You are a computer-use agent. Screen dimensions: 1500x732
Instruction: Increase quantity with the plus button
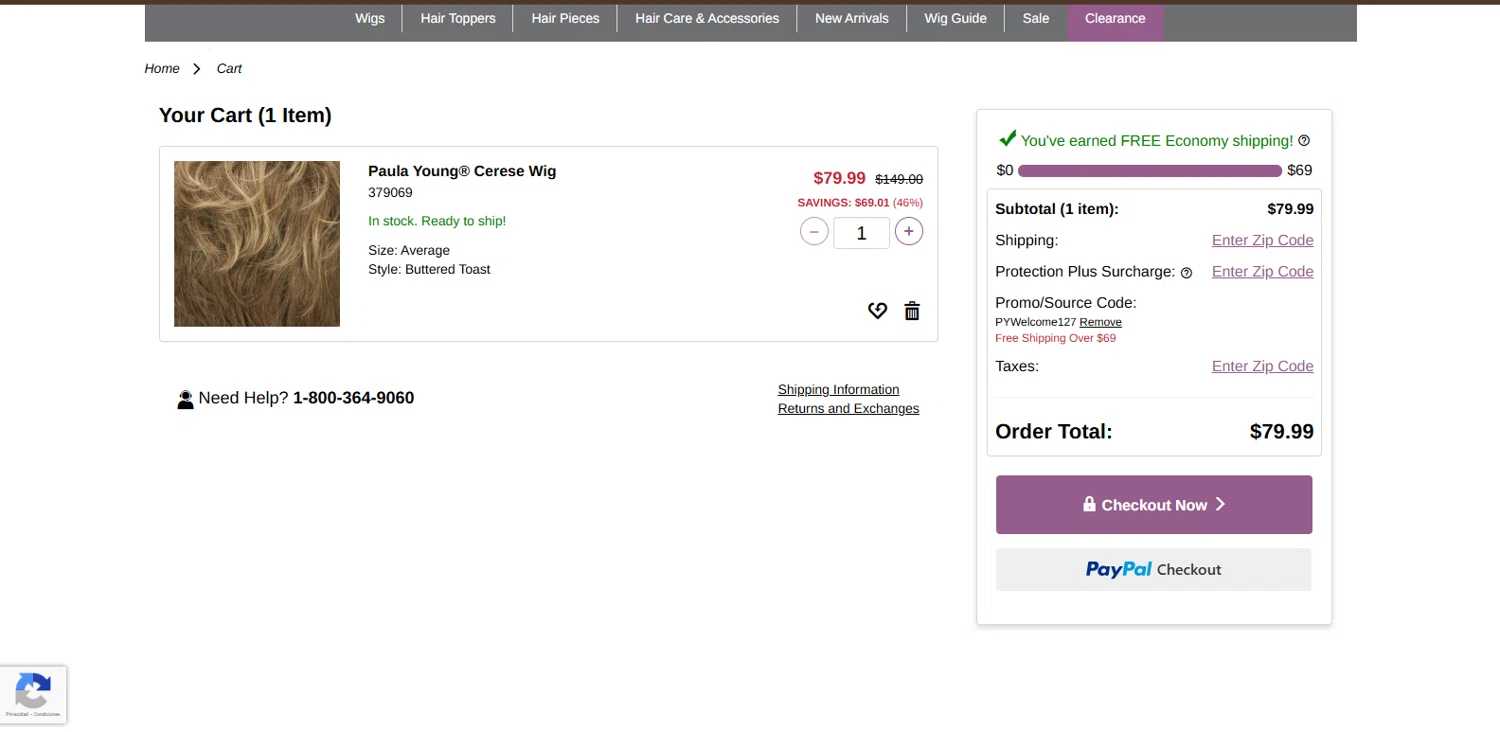[908, 232]
